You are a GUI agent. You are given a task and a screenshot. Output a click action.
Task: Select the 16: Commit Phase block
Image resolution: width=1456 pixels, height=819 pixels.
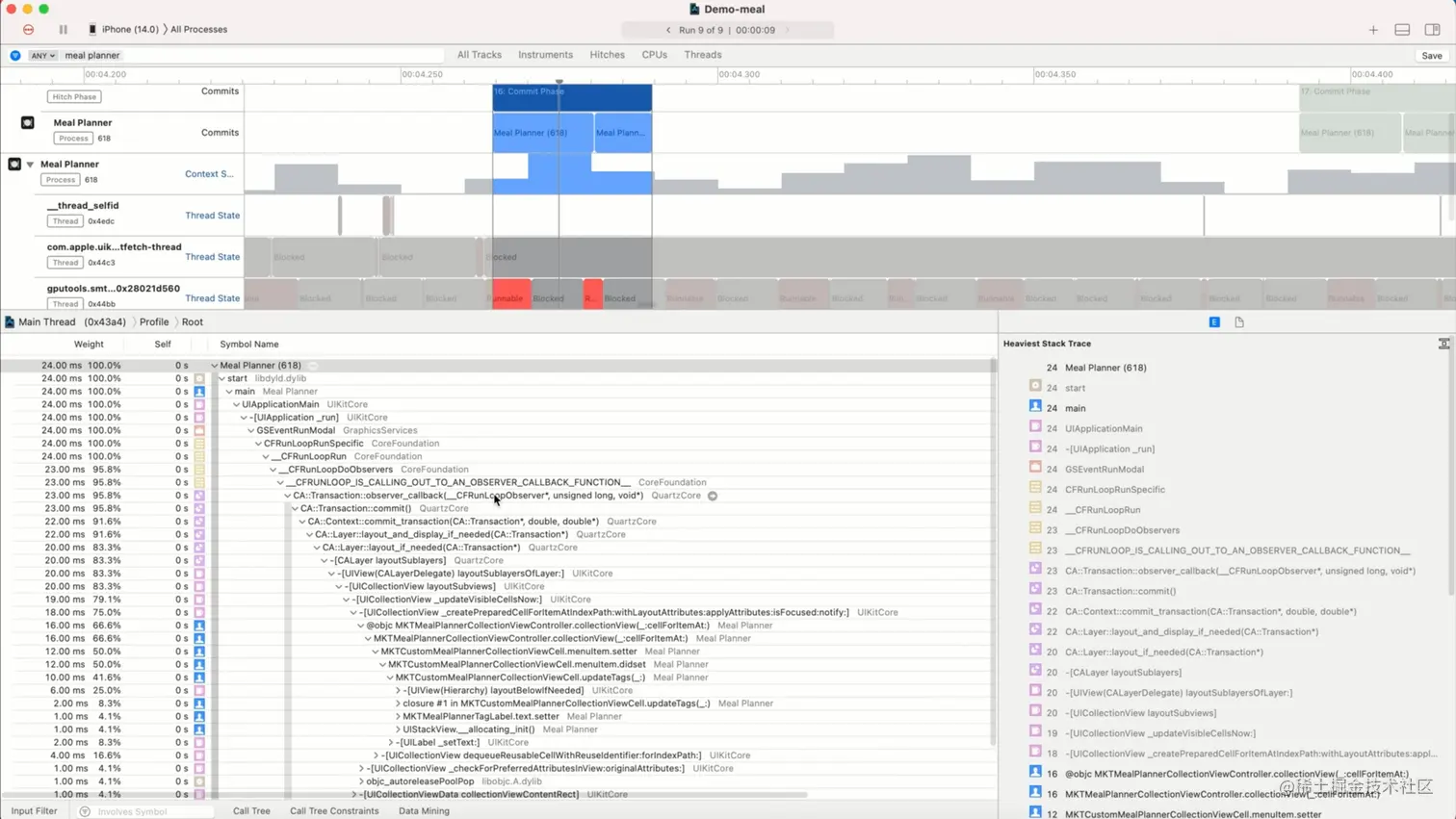572,97
